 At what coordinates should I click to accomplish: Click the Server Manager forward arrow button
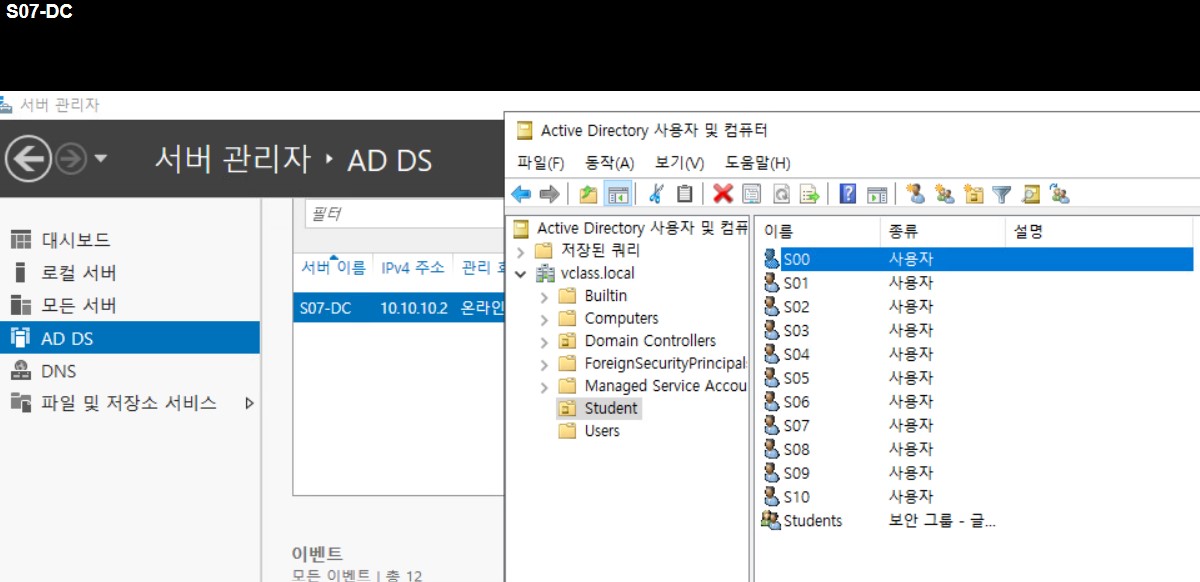pos(71,159)
